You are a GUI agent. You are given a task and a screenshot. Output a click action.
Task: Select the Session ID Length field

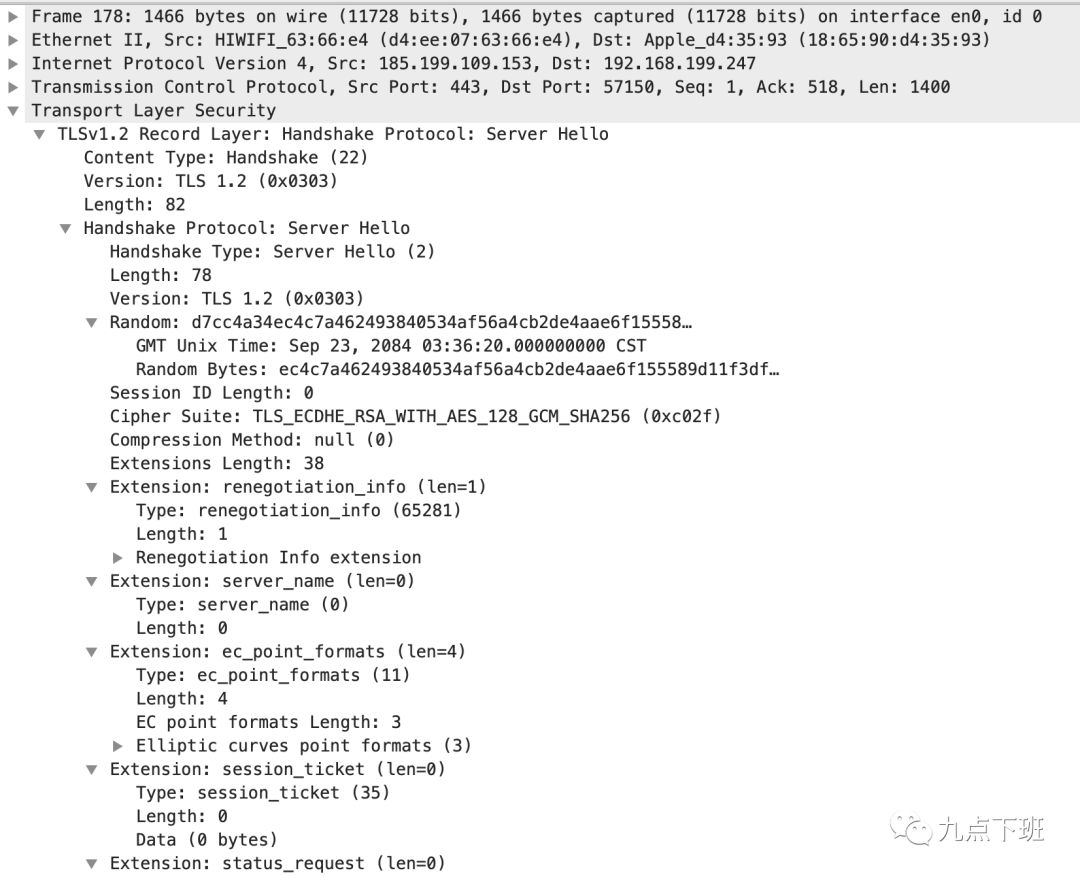click(x=211, y=393)
